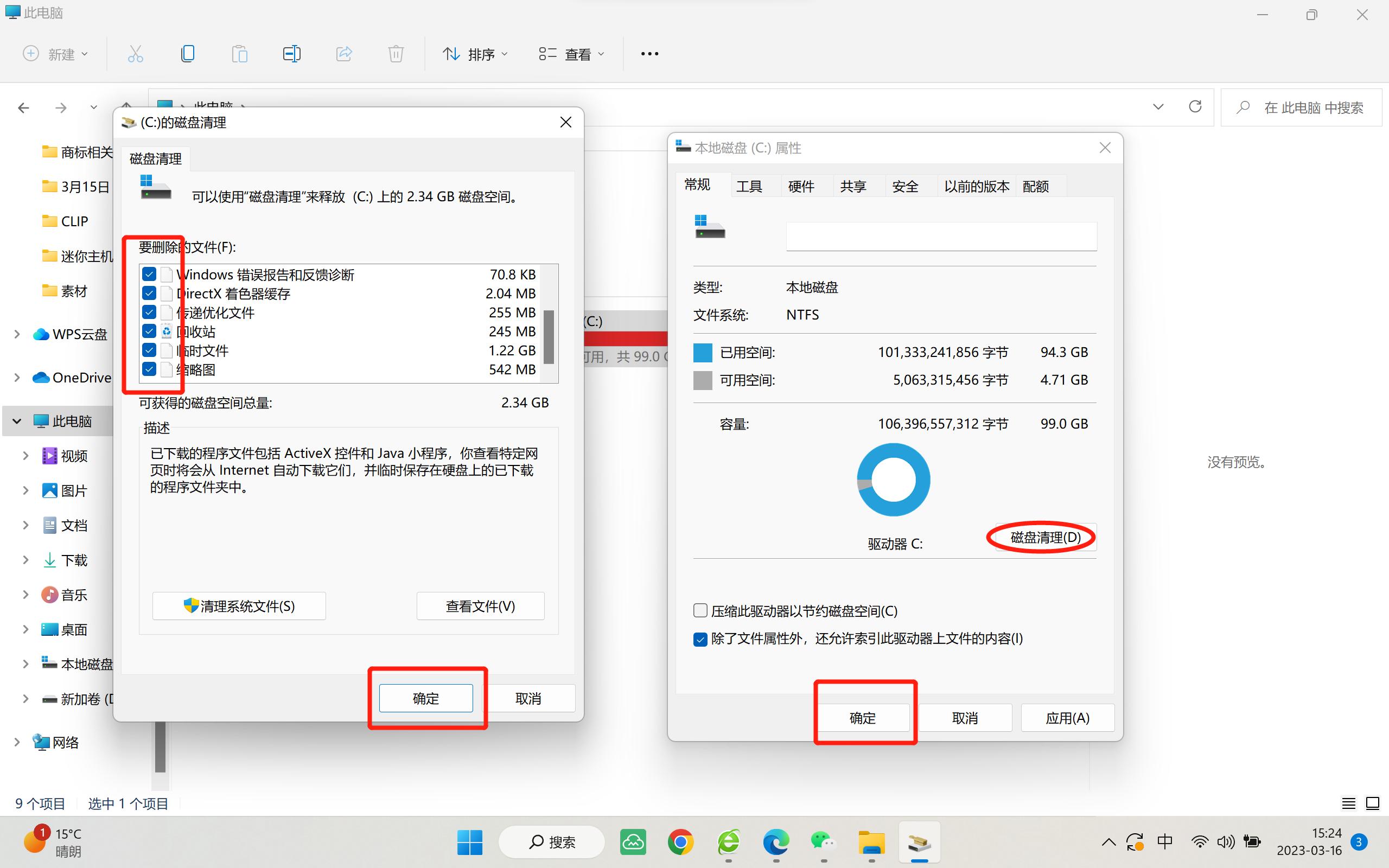Open Google Chrome from the taskbar
Screen dimensions: 1389x868
tap(680, 841)
